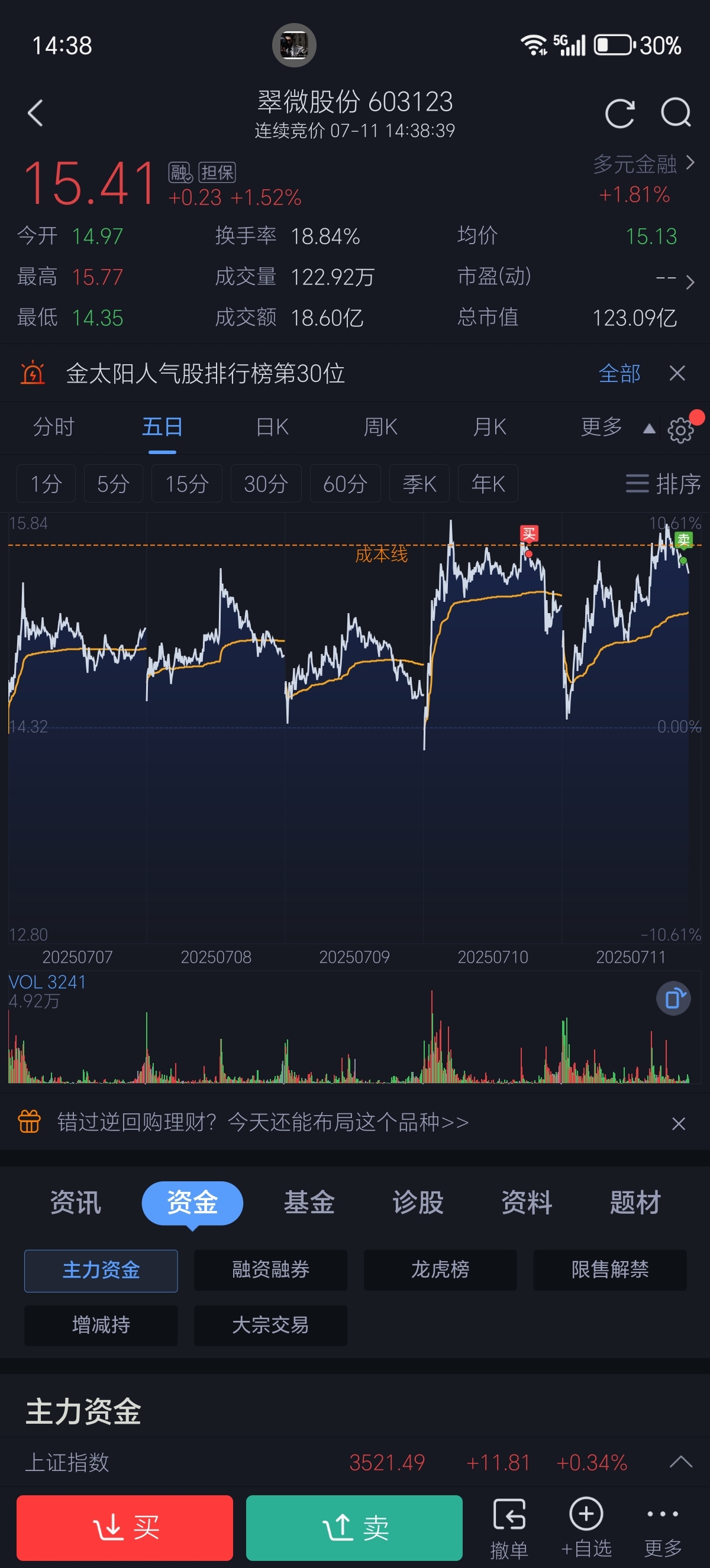Tap the green 卖 sell button

[354, 1527]
